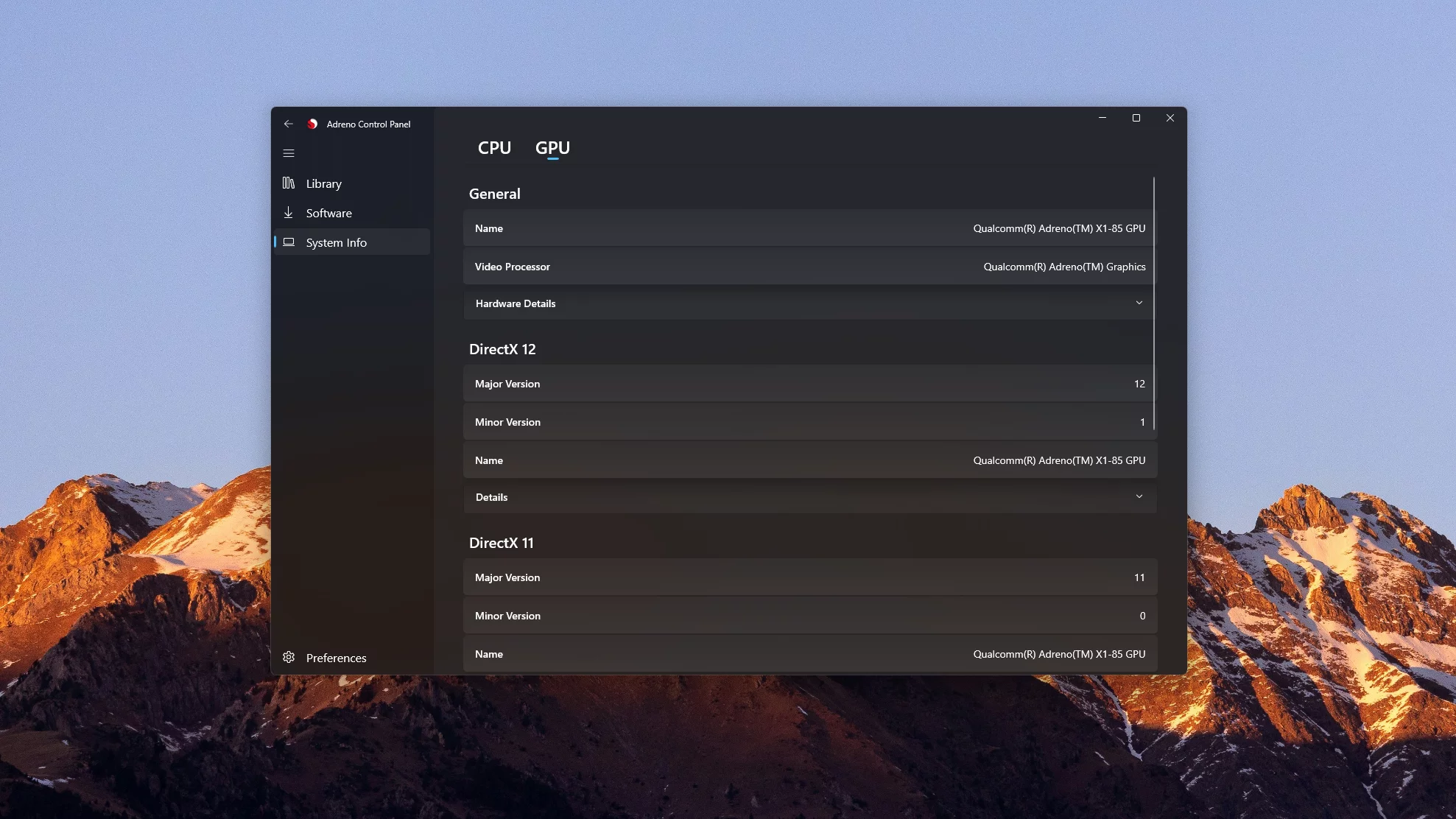Click the DirectX 11 Name row
The width and height of the screenshot is (1456, 819).
[810, 654]
